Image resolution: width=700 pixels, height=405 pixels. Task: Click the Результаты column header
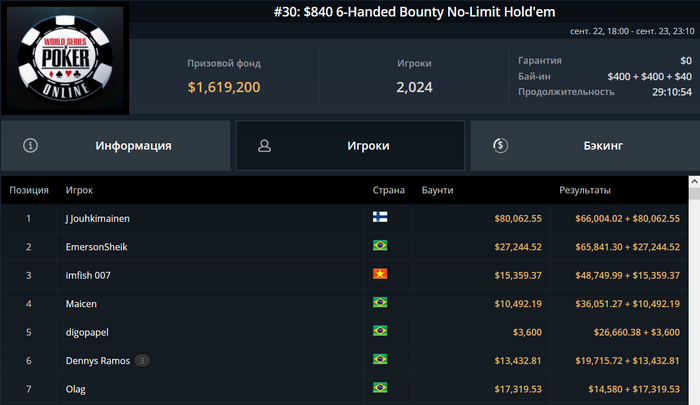click(585, 190)
